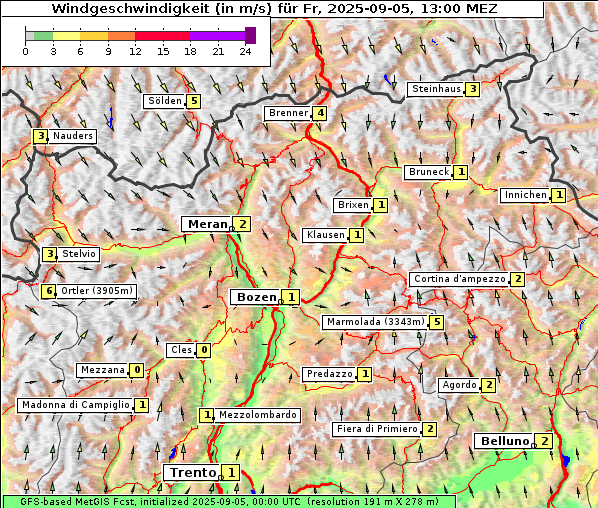Screen dimensions: 598x508
Task: Select the Trento city label
Action: tap(192, 473)
